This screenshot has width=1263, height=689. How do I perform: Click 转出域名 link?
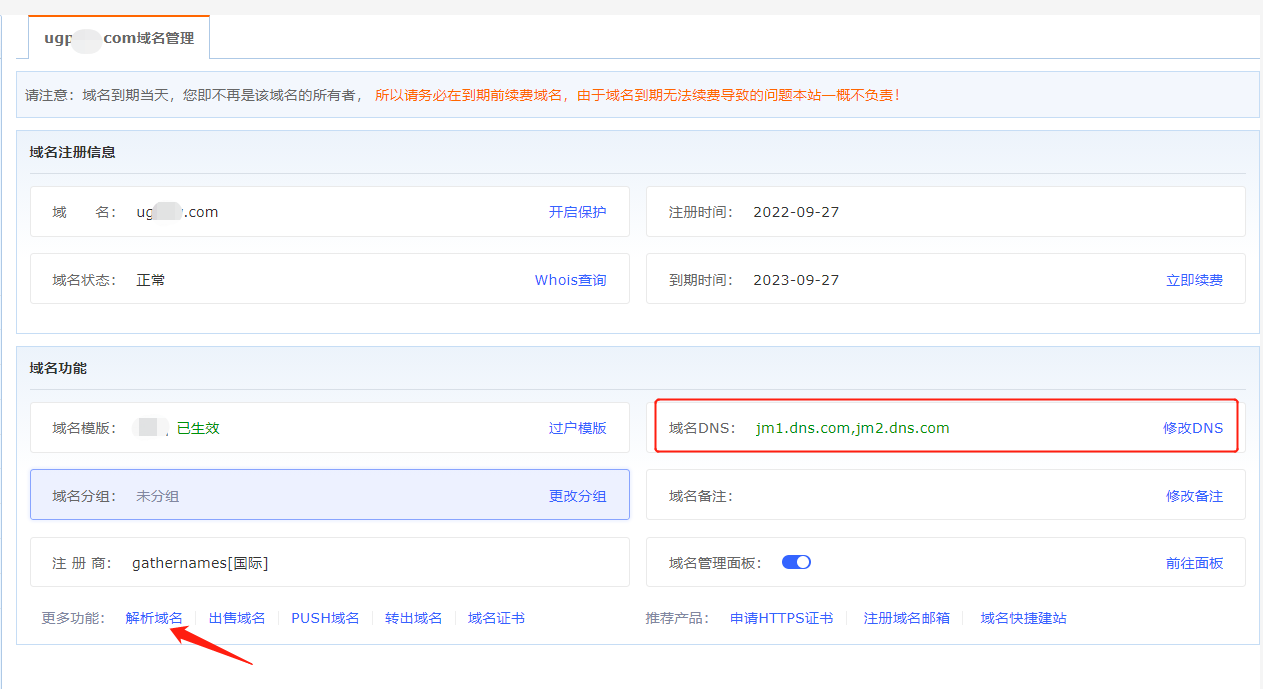(413, 618)
